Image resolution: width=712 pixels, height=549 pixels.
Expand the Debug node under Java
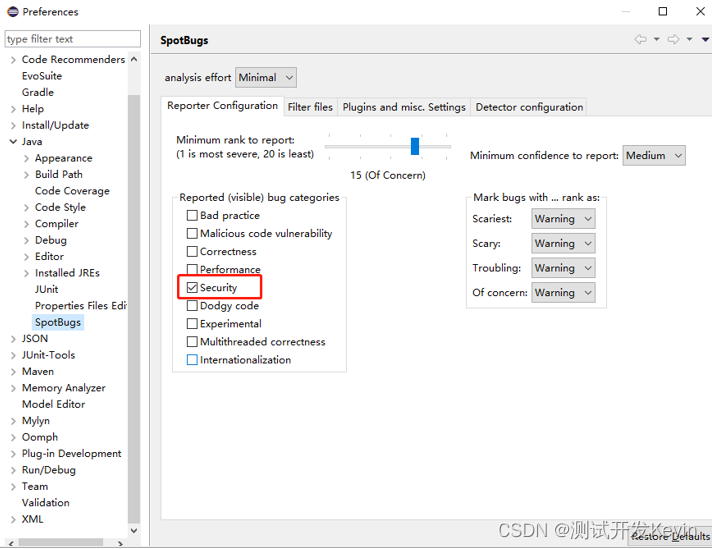tap(26, 240)
